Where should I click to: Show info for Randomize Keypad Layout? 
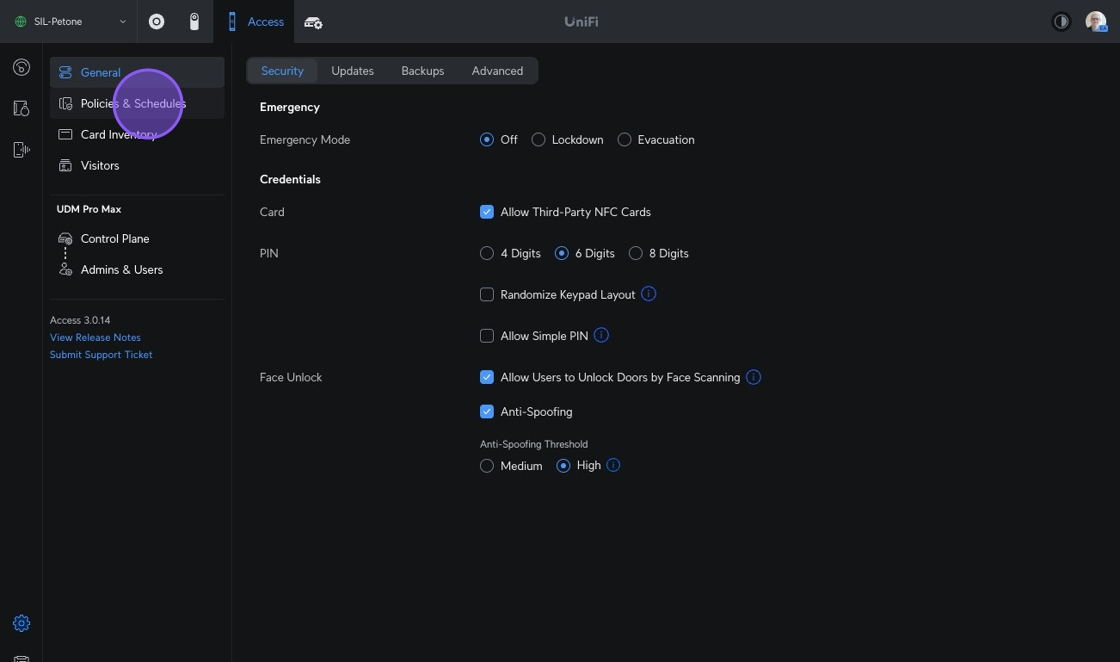648,294
